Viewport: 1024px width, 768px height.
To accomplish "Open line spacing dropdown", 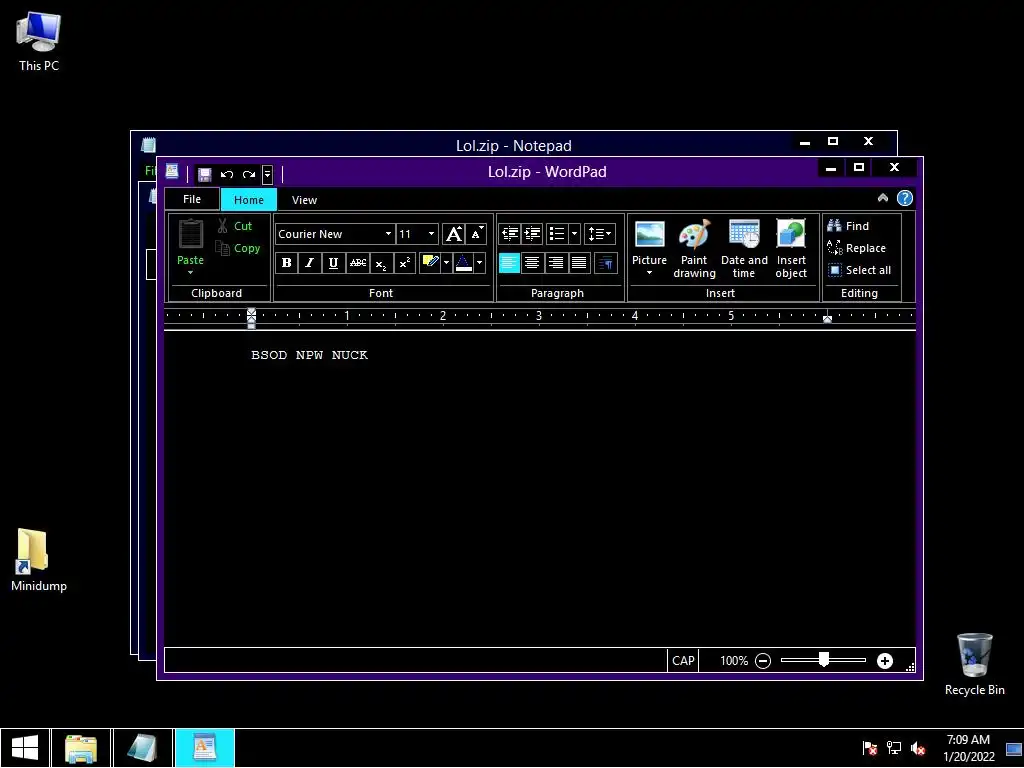I will [x=600, y=234].
